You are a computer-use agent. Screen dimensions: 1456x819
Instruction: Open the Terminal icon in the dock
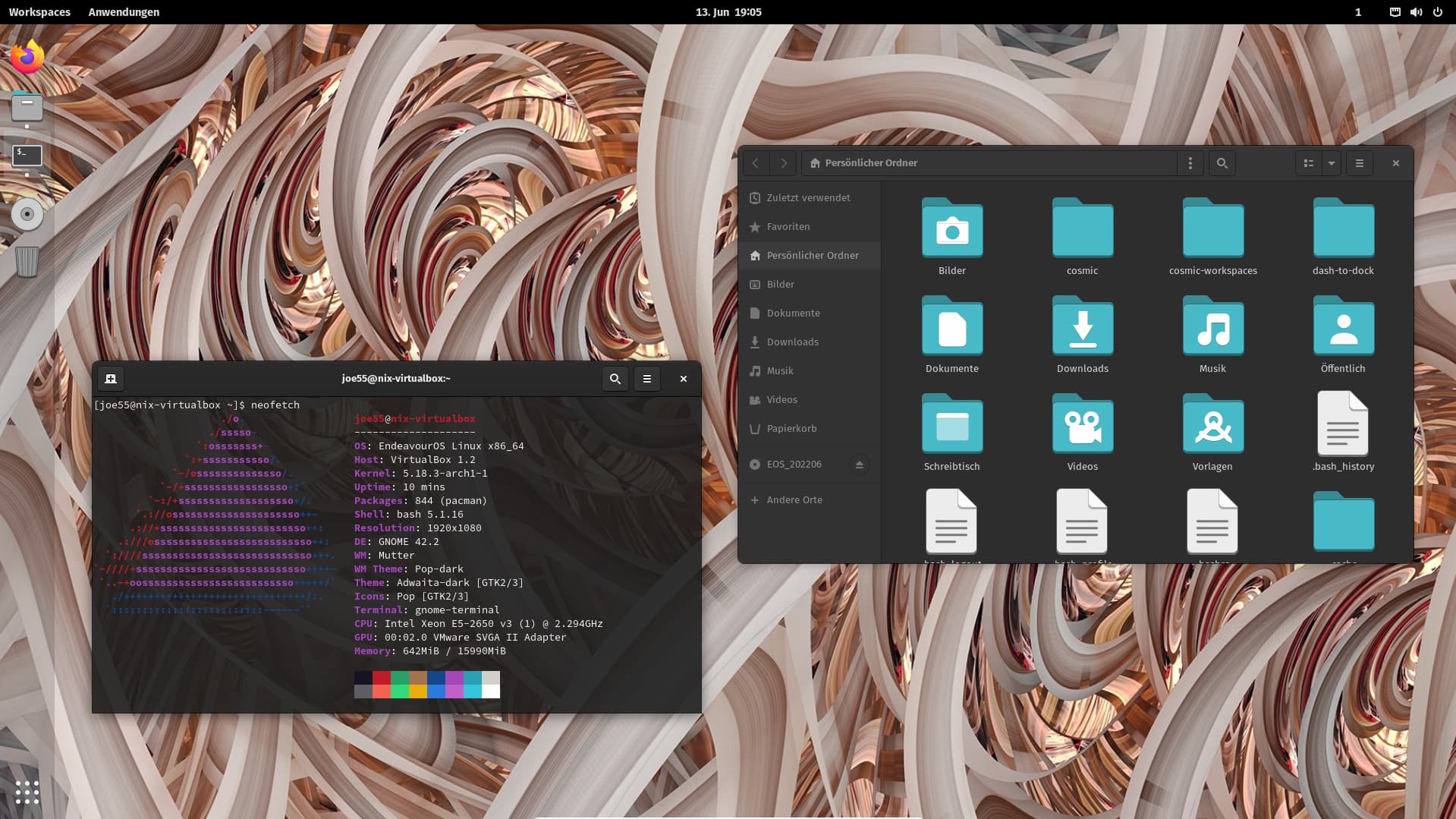[x=27, y=156]
